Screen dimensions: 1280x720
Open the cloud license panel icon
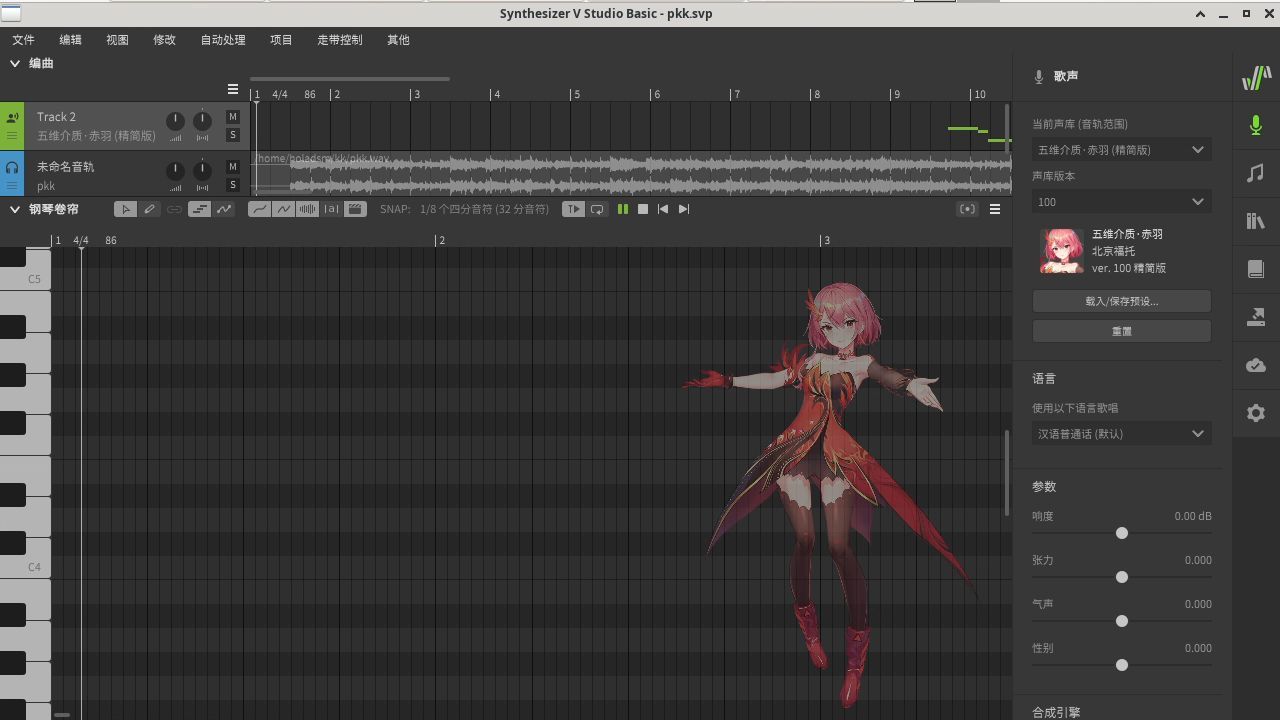point(1256,365)
